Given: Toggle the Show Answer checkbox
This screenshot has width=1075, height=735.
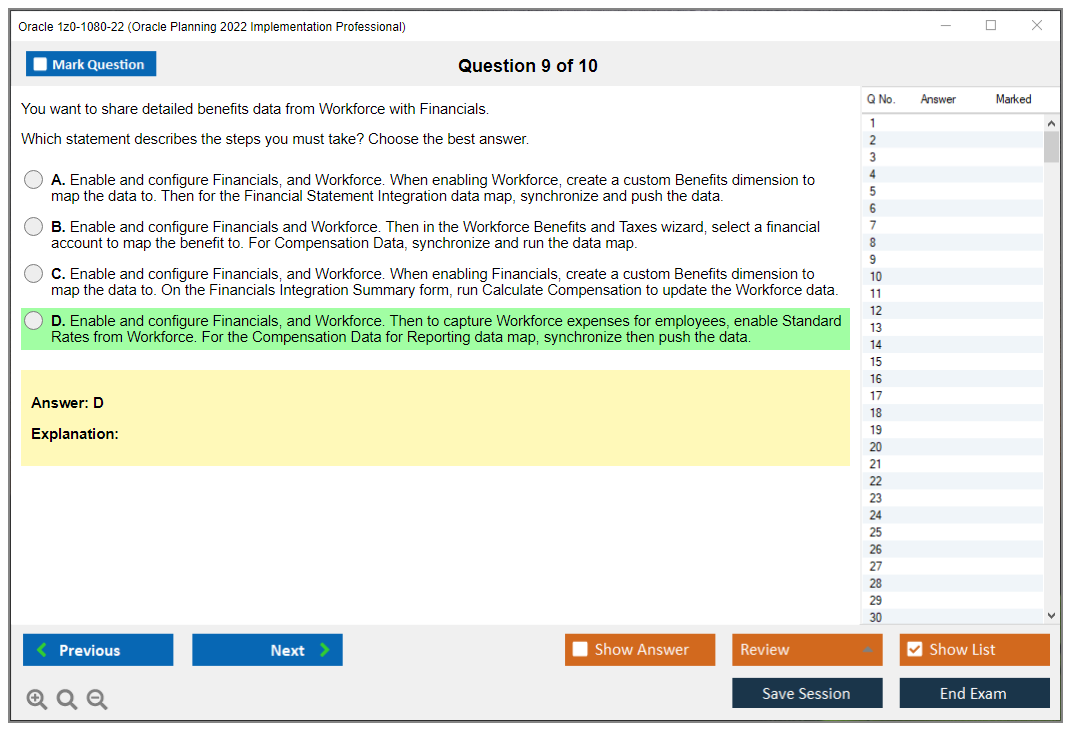Looking at the screenshot, I should pyautogui.click(x=579, y=649).
